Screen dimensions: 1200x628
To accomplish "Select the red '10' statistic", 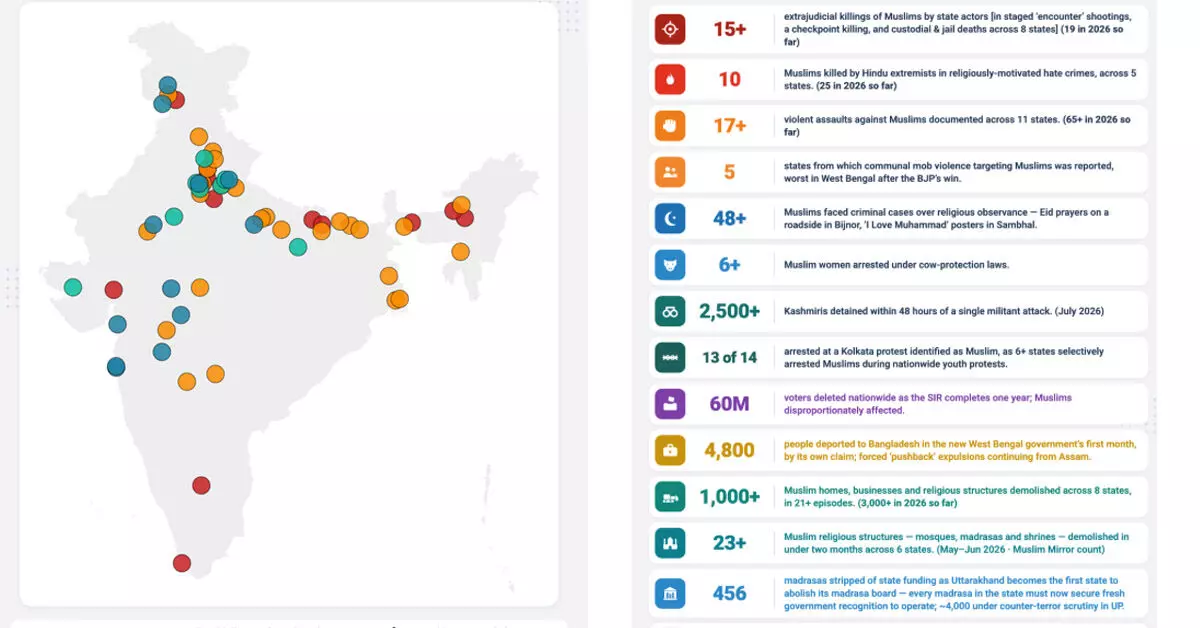I will [730, 79].
